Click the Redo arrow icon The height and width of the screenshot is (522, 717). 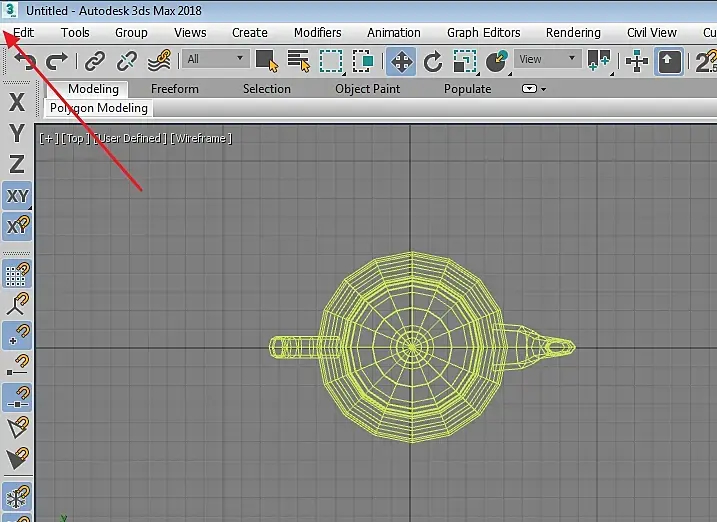pos(57,61)
